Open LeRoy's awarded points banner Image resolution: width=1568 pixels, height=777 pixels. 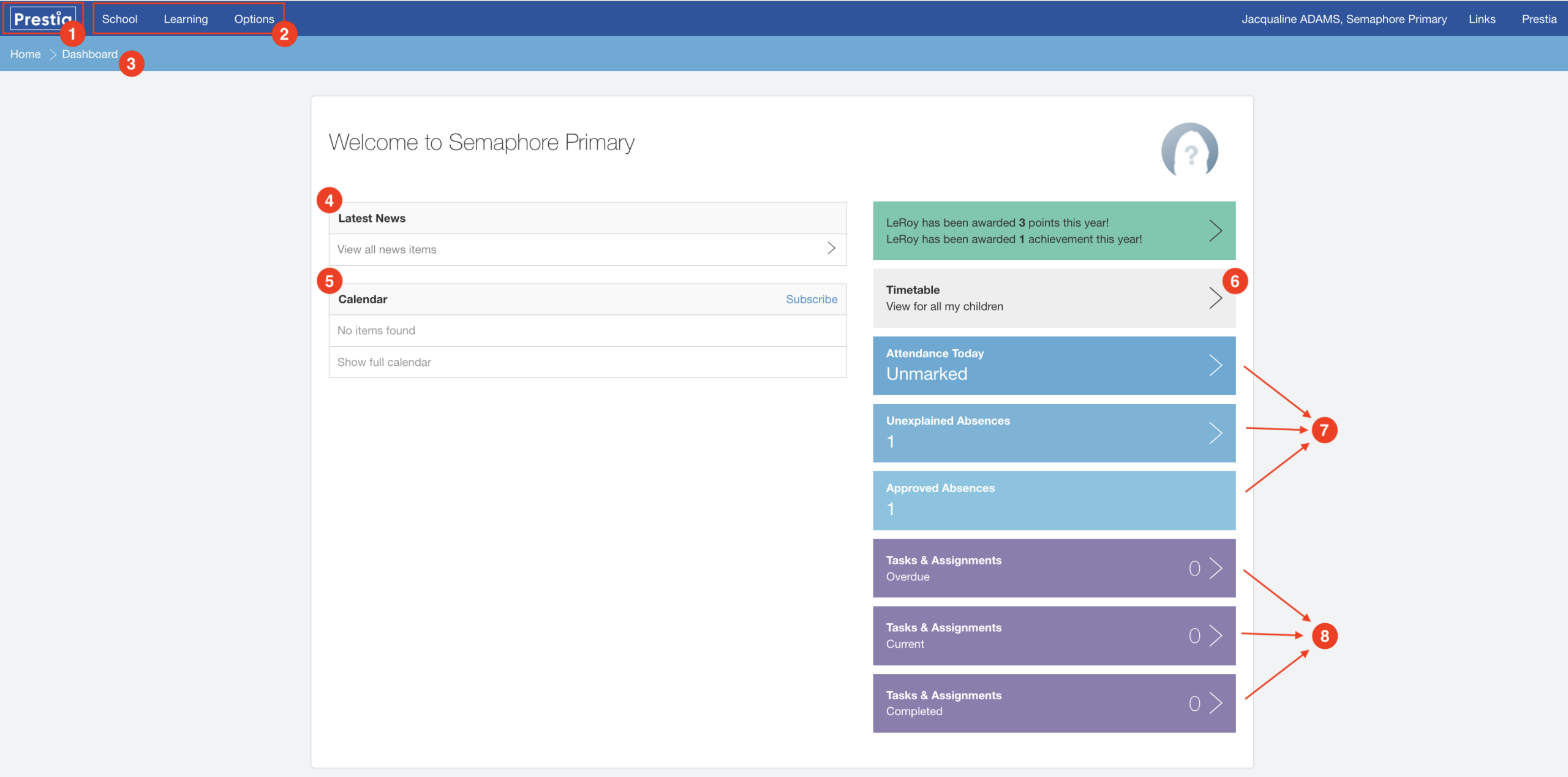1053,230
